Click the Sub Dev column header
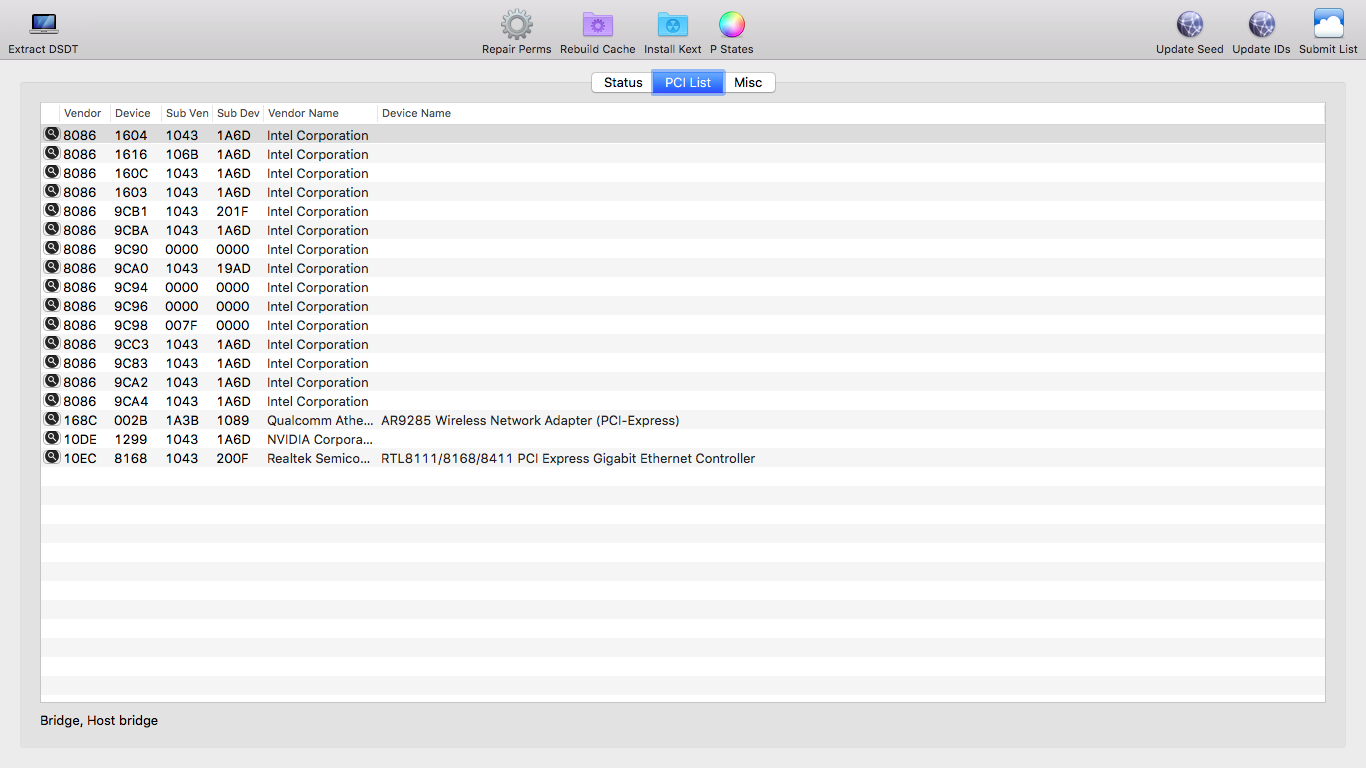 (x=238, y=113)
